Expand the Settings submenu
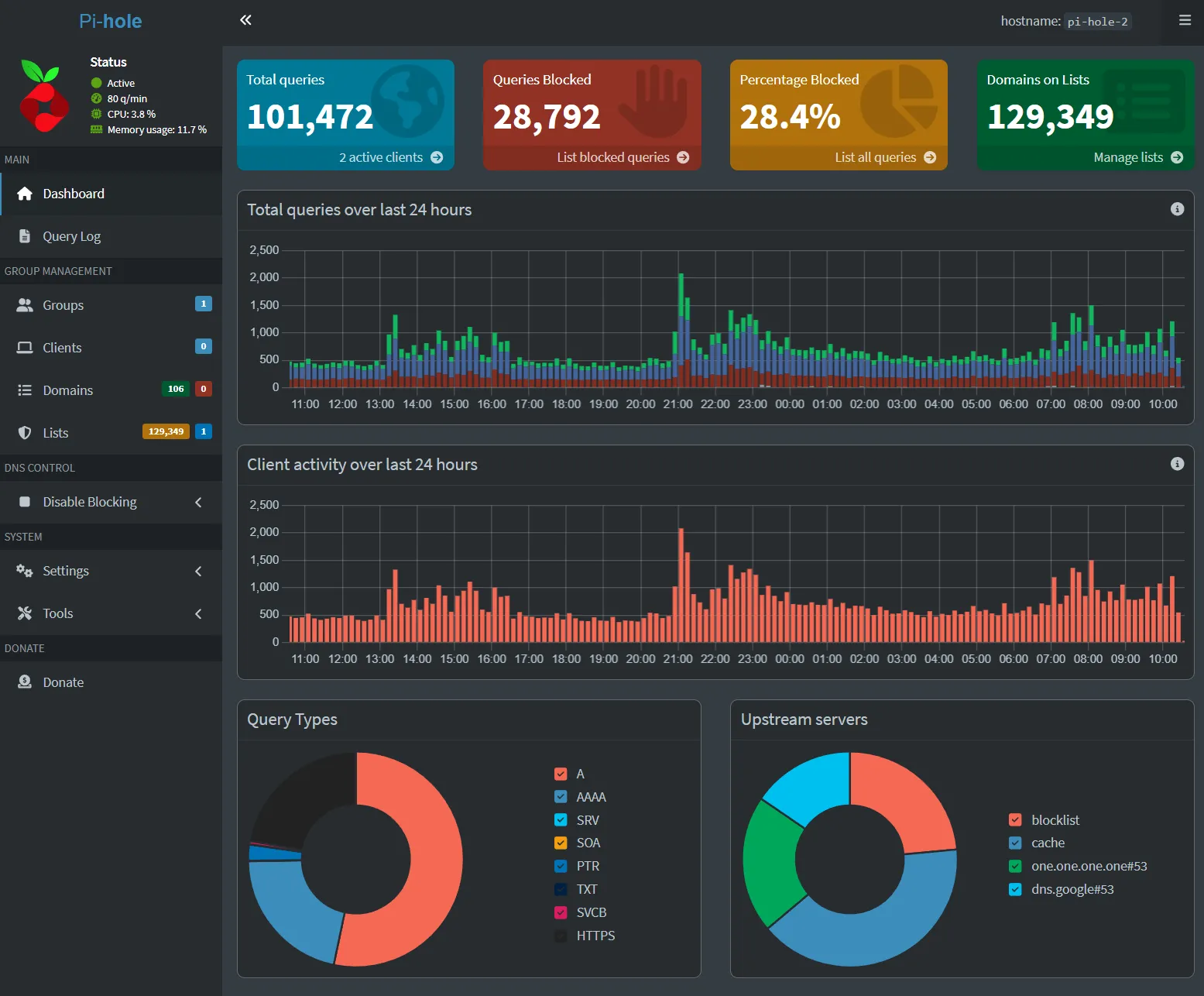The width and height of the screenshot is (1204, 996). pos(198,571)
